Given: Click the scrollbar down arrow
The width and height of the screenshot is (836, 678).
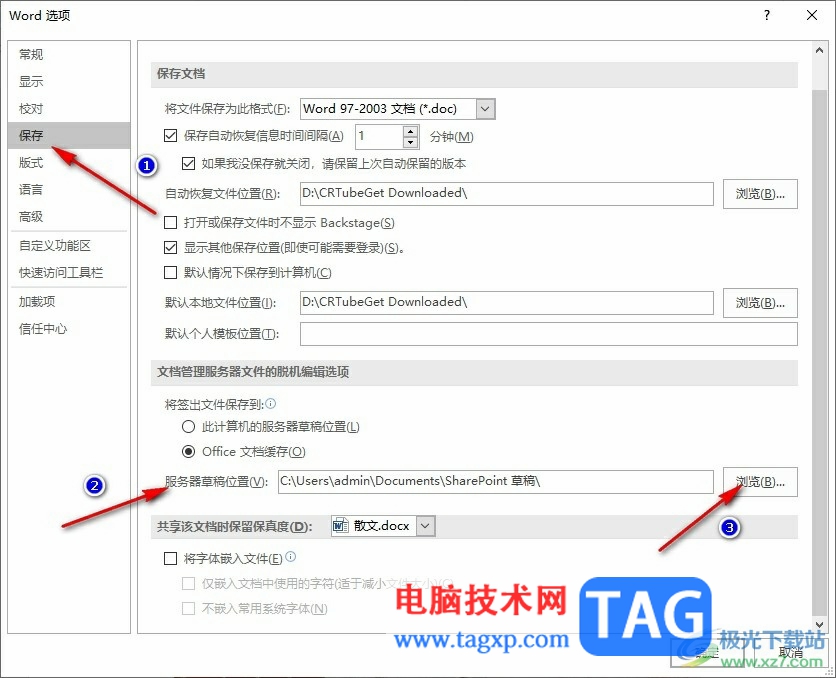Looking at the screenshot, I should [819, 624].
